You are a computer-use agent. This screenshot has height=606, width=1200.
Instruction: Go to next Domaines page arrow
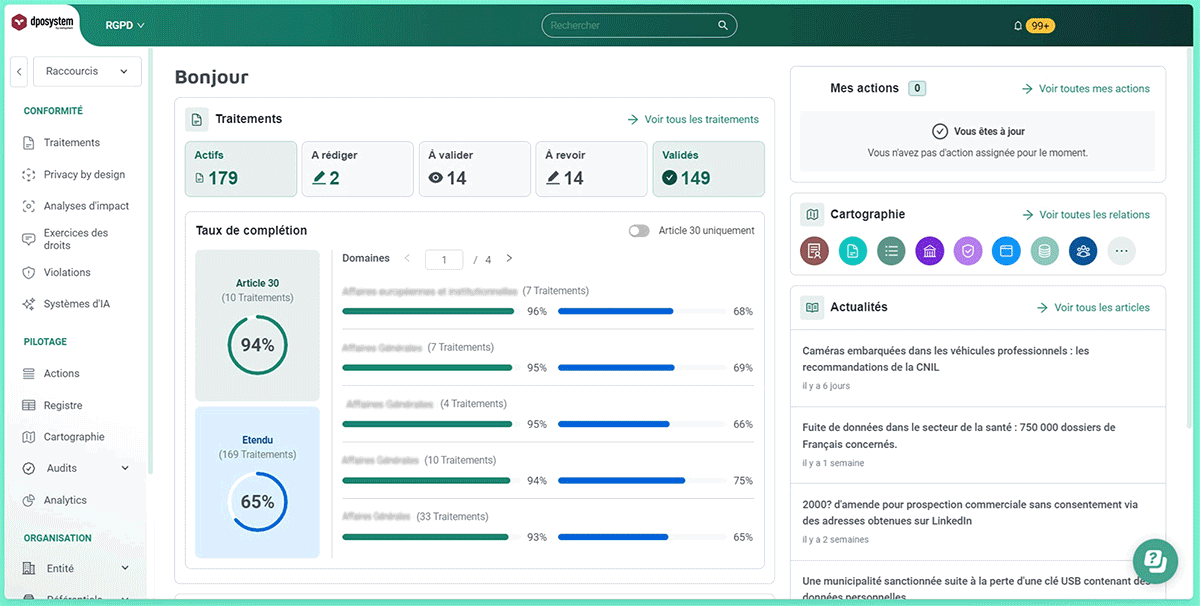509,258
